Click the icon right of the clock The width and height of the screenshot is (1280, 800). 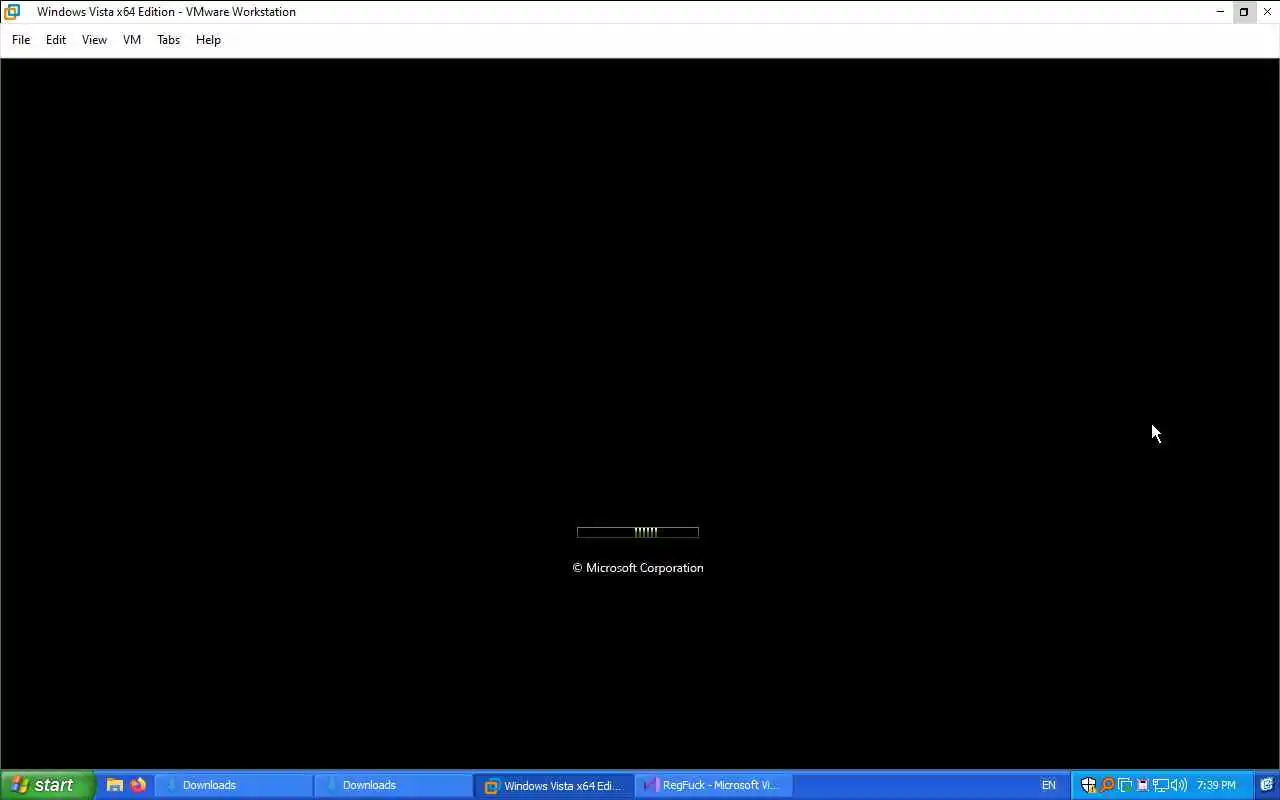click(x=1266, y=785)
